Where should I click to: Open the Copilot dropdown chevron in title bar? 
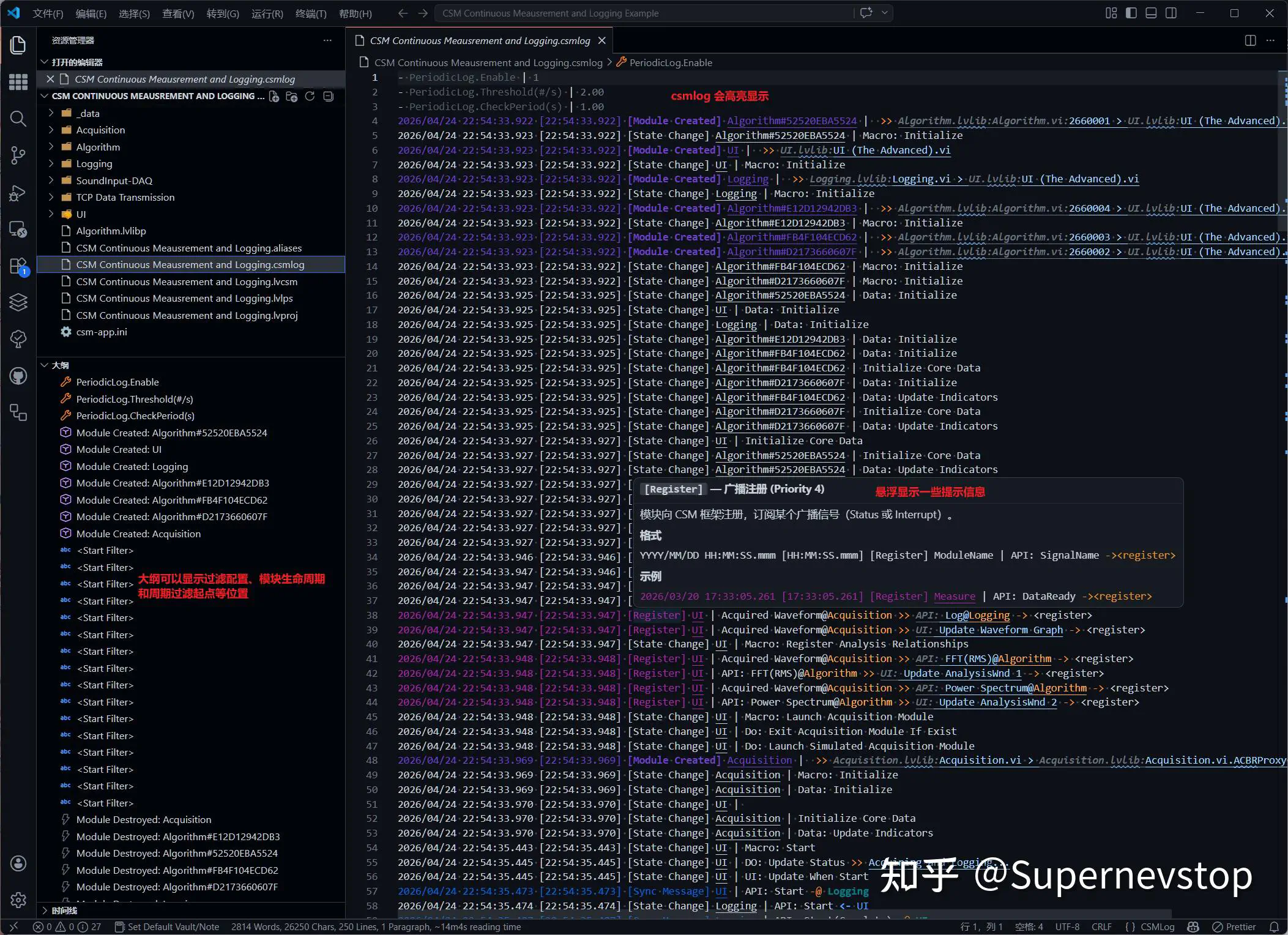click(x=884, y=13)
